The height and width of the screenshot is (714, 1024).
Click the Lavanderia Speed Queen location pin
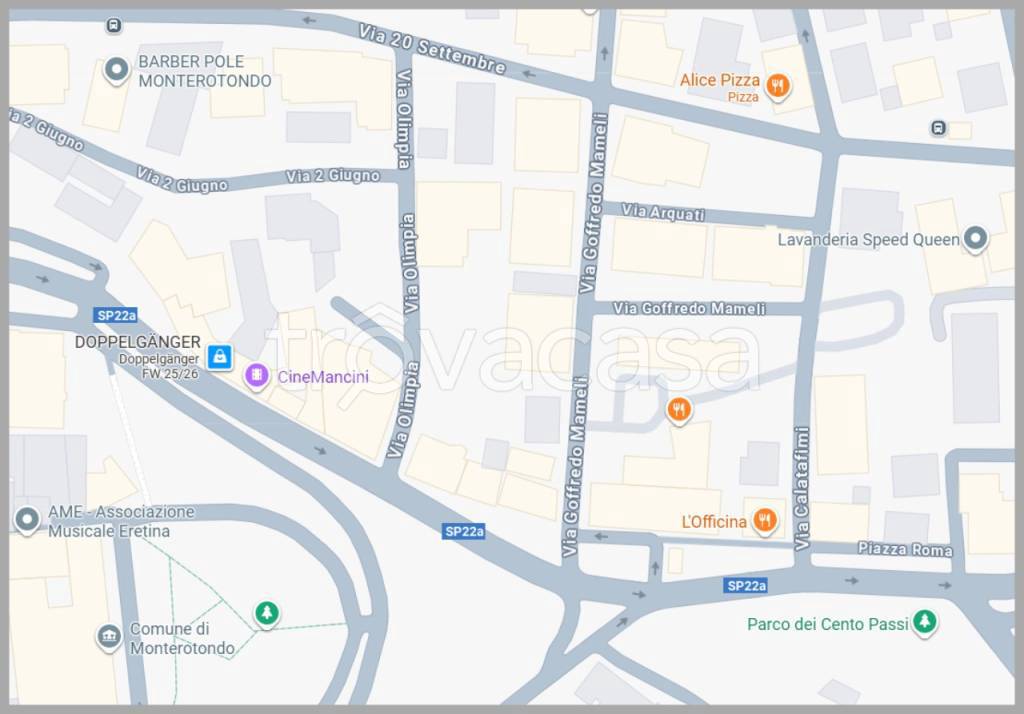[x=975, y=238]
